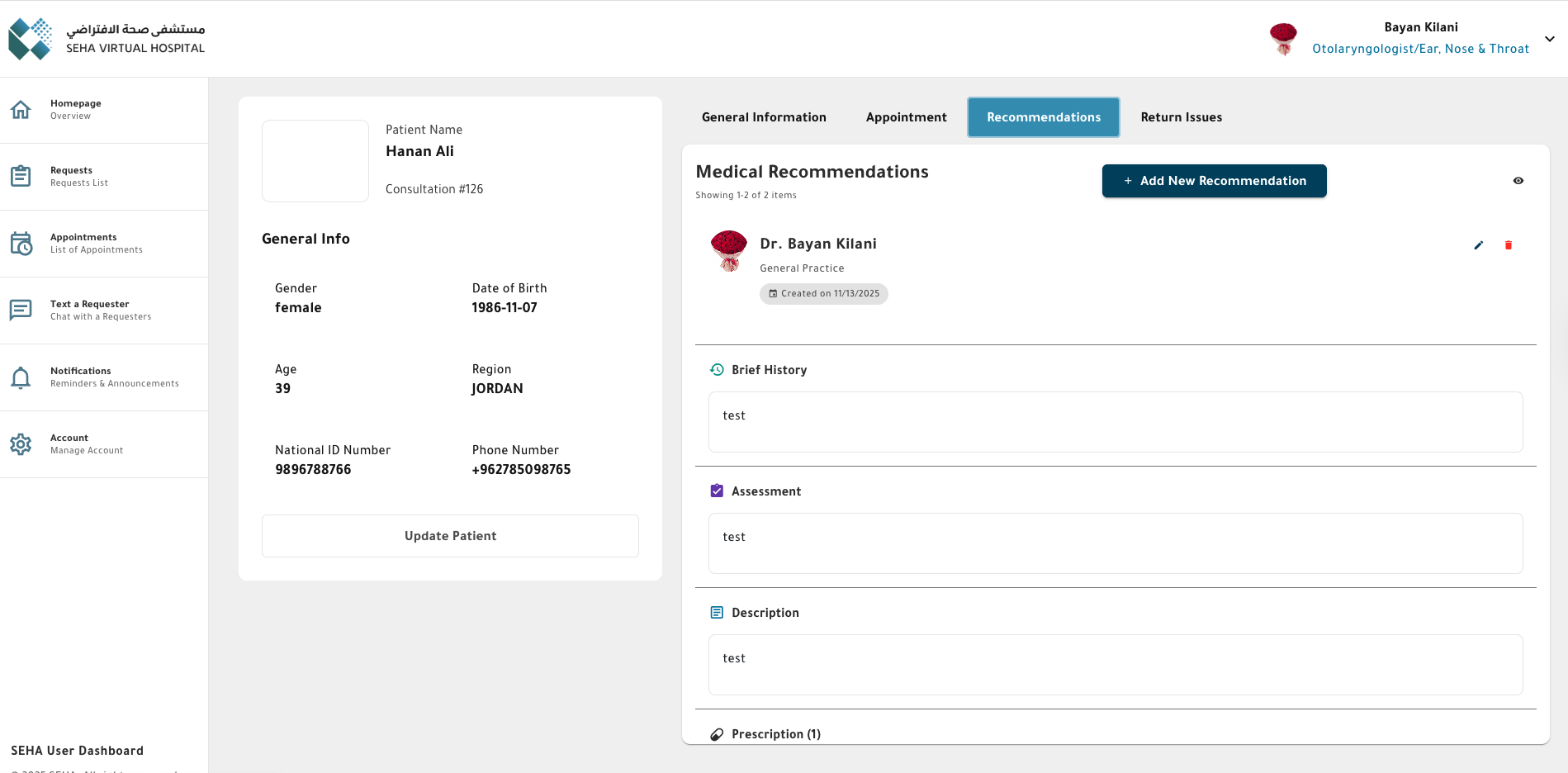Click the Homepage house icon in sidebar

(21, 110)
